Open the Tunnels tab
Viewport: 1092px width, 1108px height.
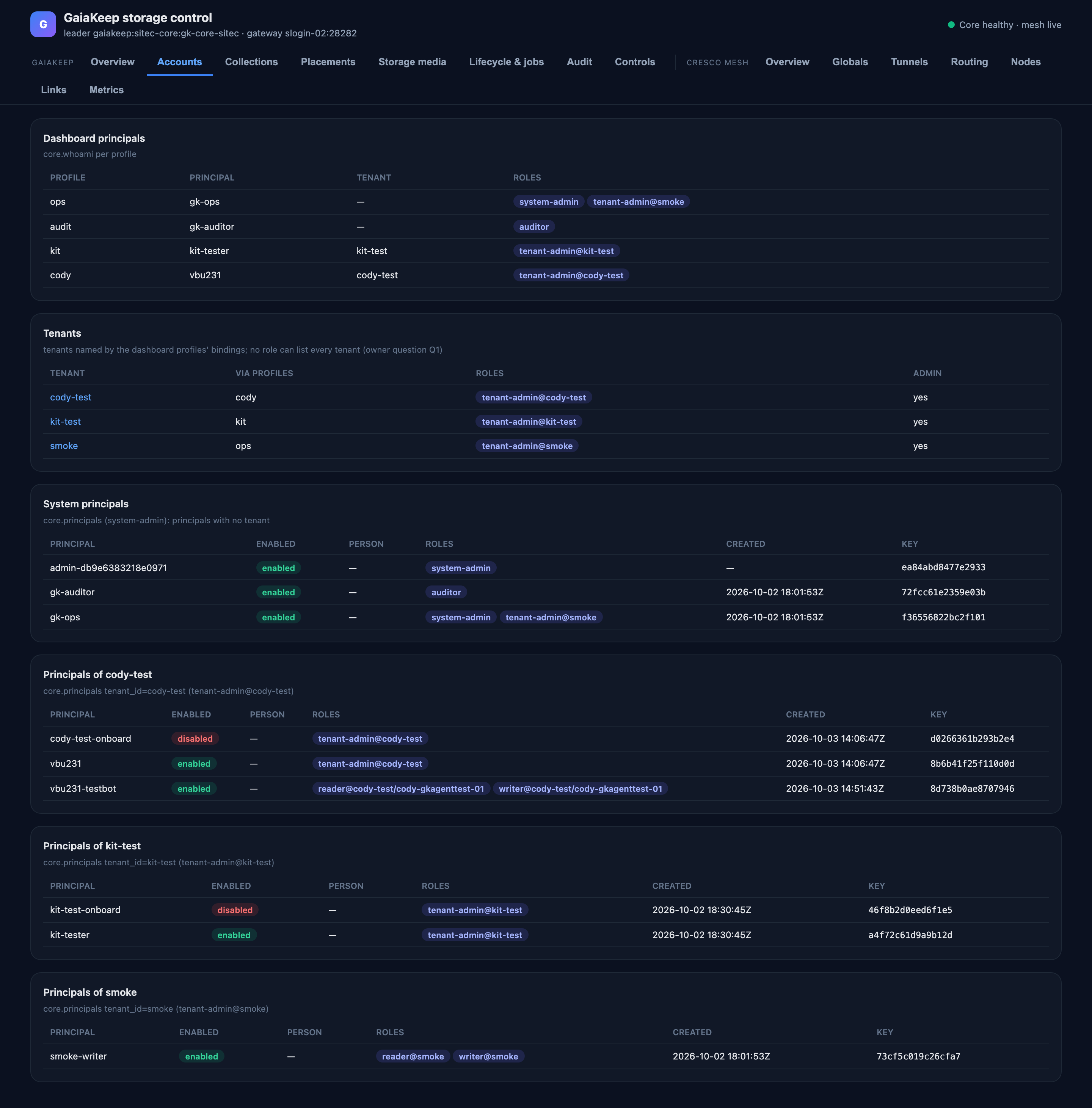coord(909,62)
